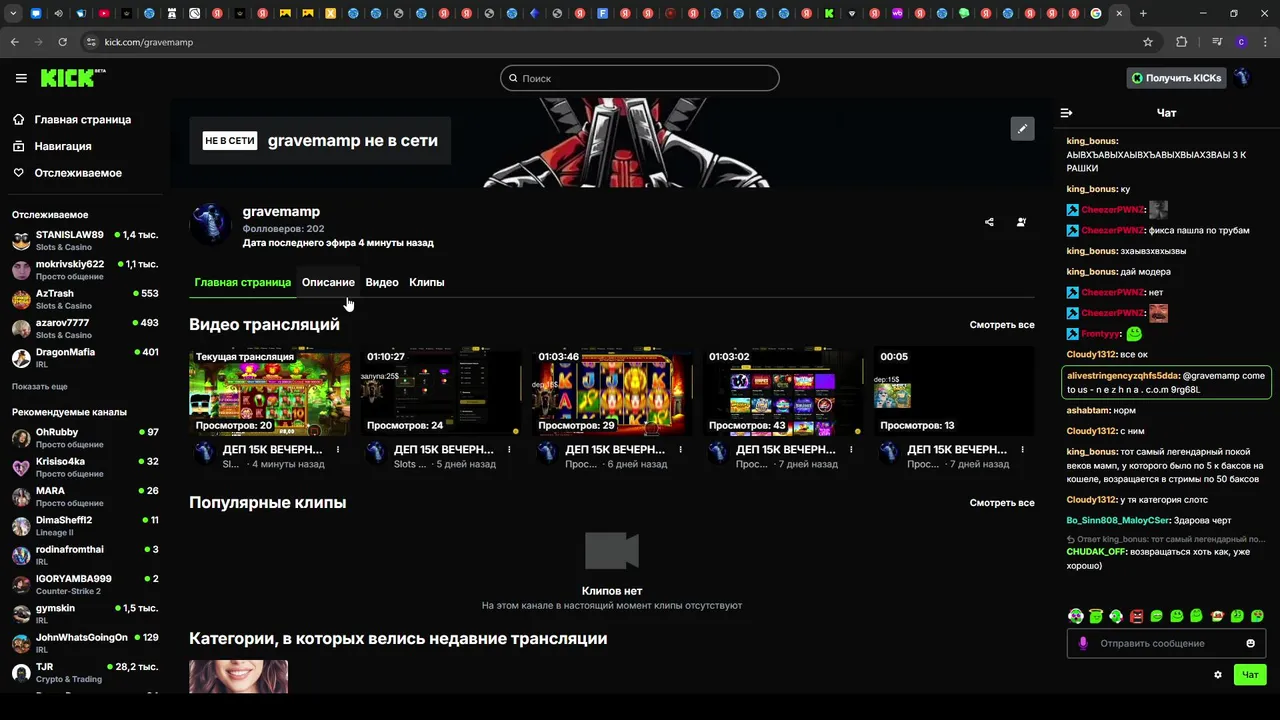Image resolution: width=1280 pixels, height=720 pixels.
Task: Open the 01:03:46 video thumbnail
Action: click(612, 391)
